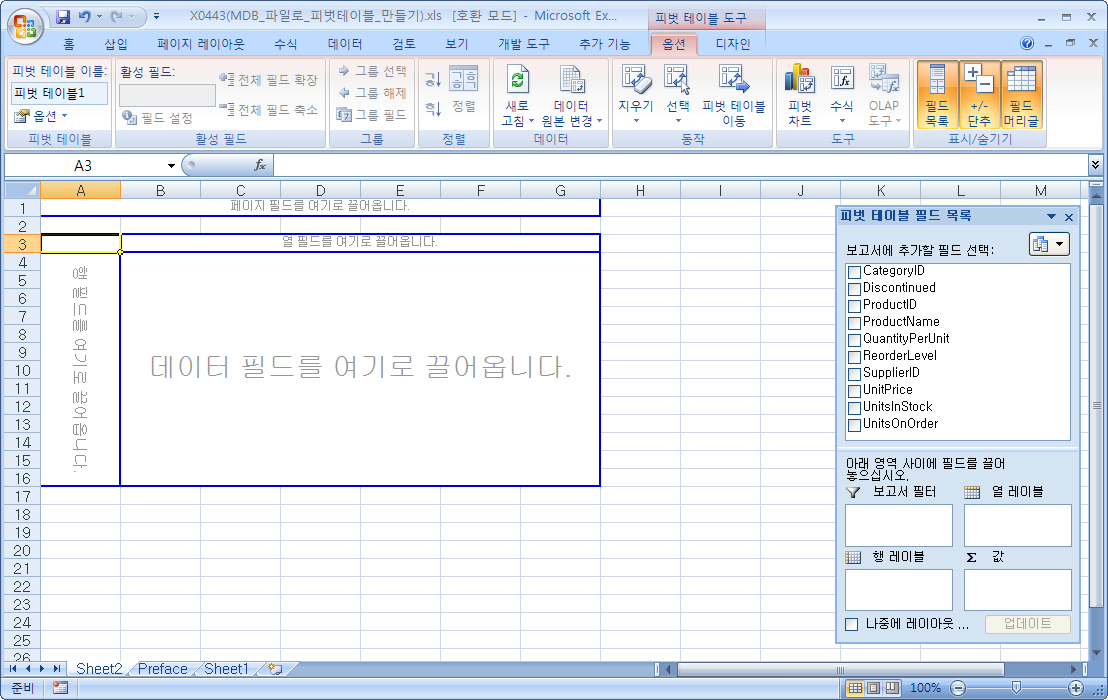Check the UnitPrice field
The height and width of the screenshot is (700, 1108).
pos(854,390)
